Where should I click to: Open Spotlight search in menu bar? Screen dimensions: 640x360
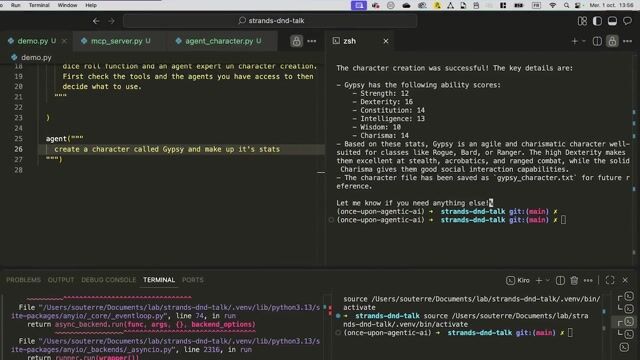pyautogui.click(x=566, y=5)
